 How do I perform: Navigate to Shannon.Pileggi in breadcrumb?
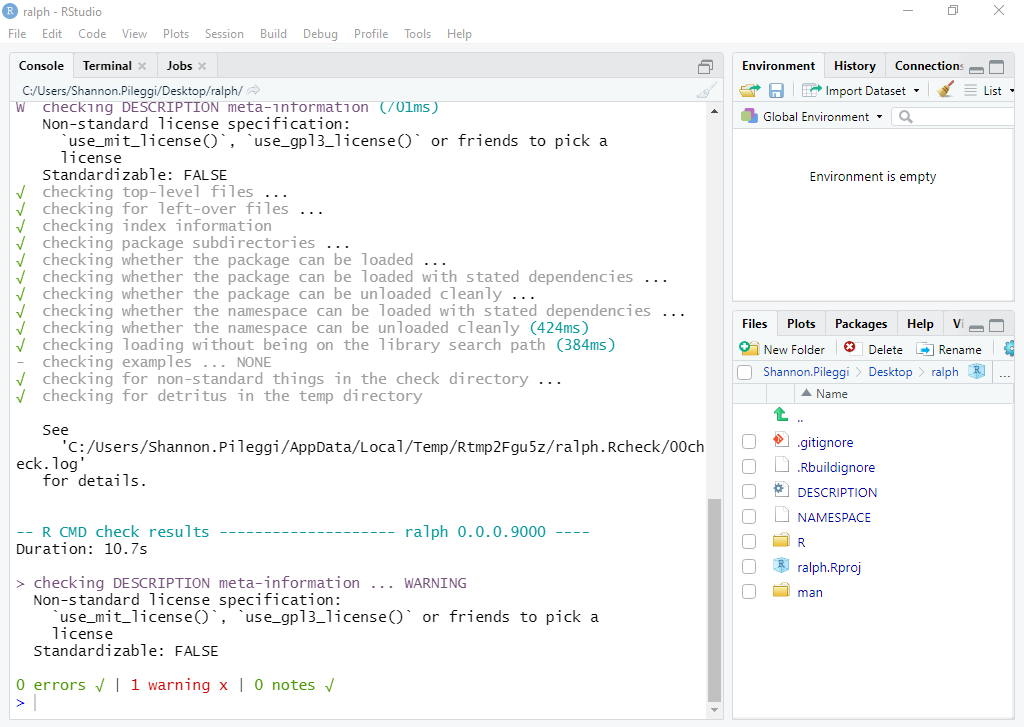tap(806, 372)
